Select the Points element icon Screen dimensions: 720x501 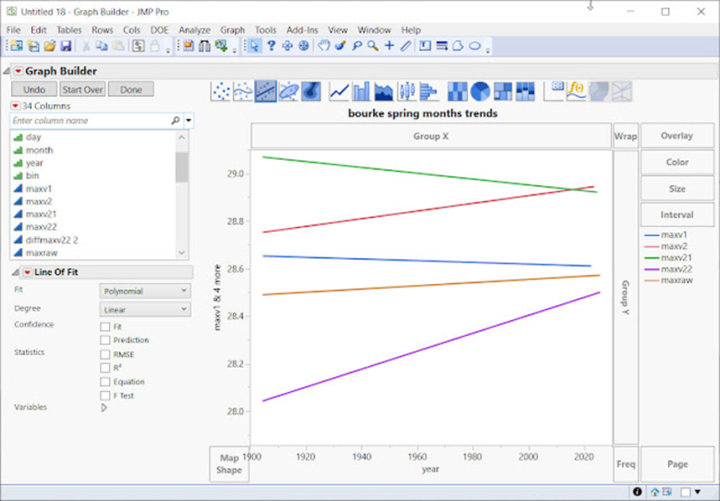tap(220, 91)
